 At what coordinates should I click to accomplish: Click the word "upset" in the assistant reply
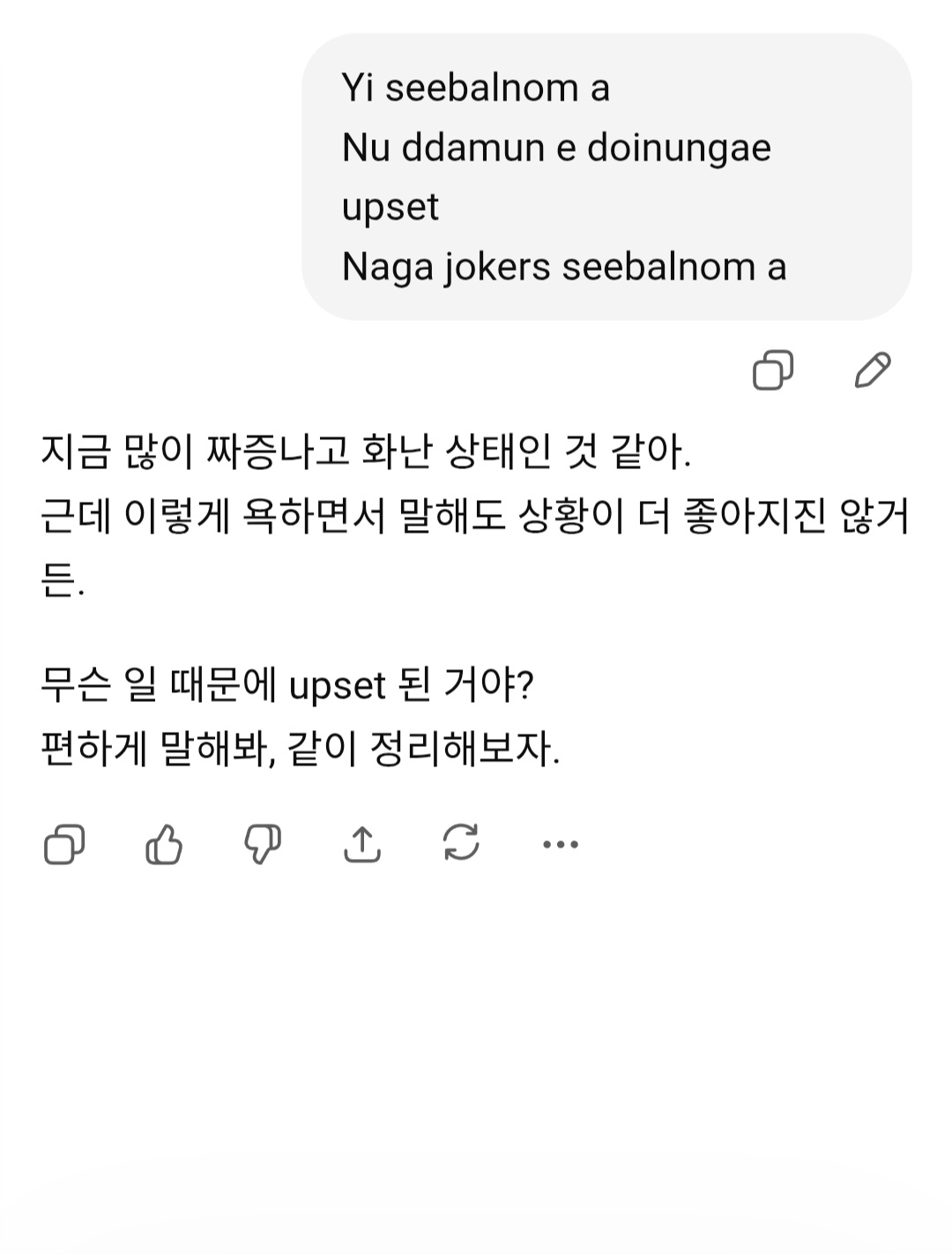pyautogui.click(x=338, y=686)
